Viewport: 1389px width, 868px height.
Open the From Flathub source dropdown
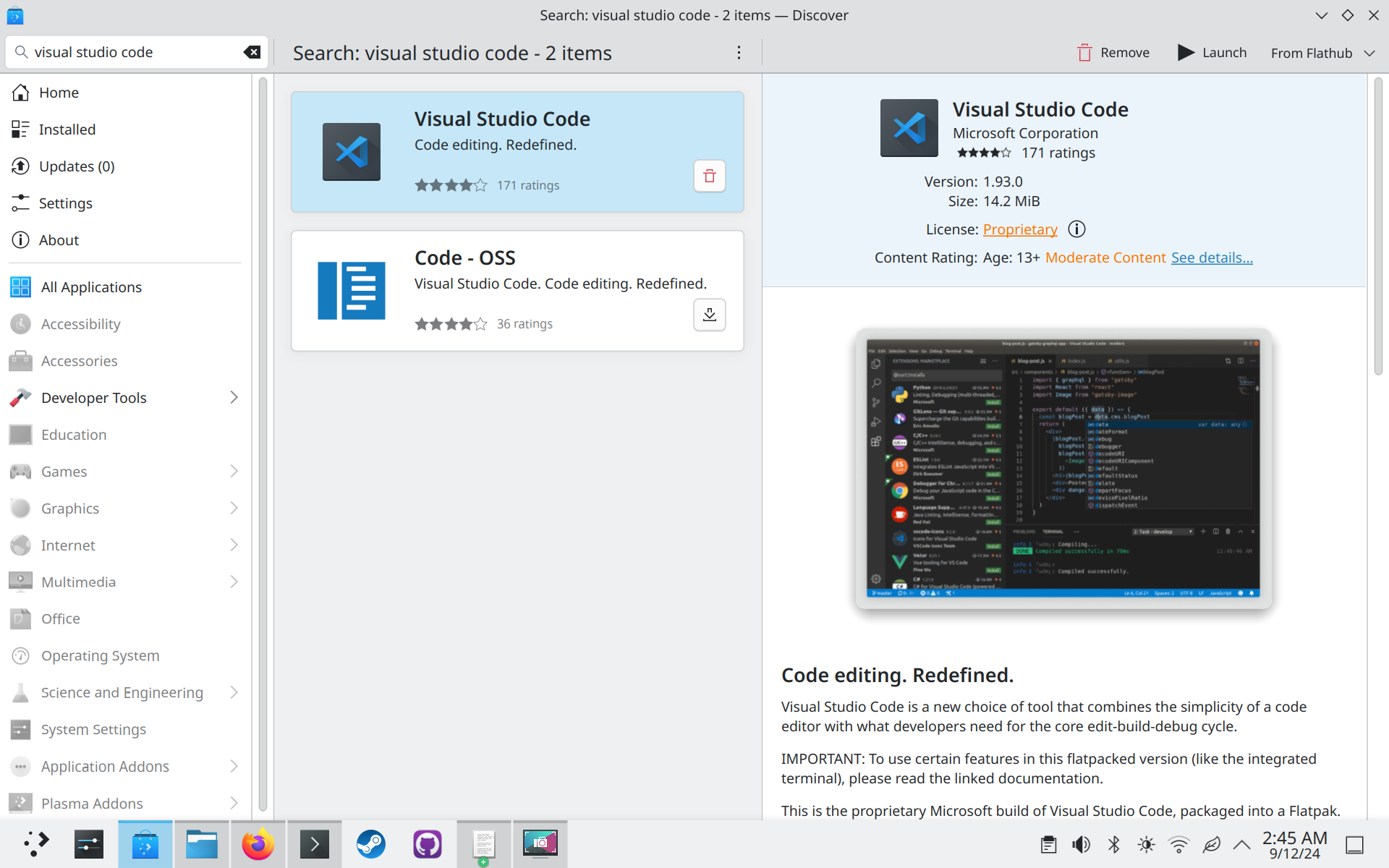pyautogui.click(x=1323, y=53)
